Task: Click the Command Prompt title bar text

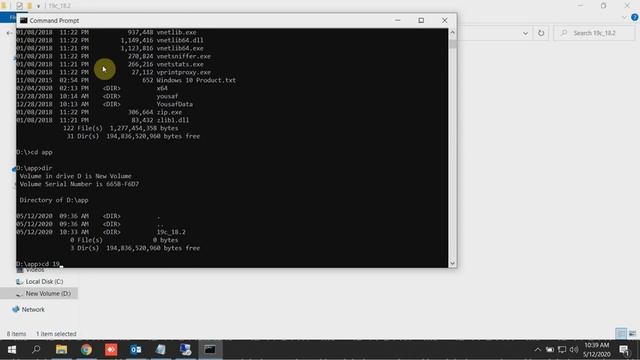Action: point(54,20)
